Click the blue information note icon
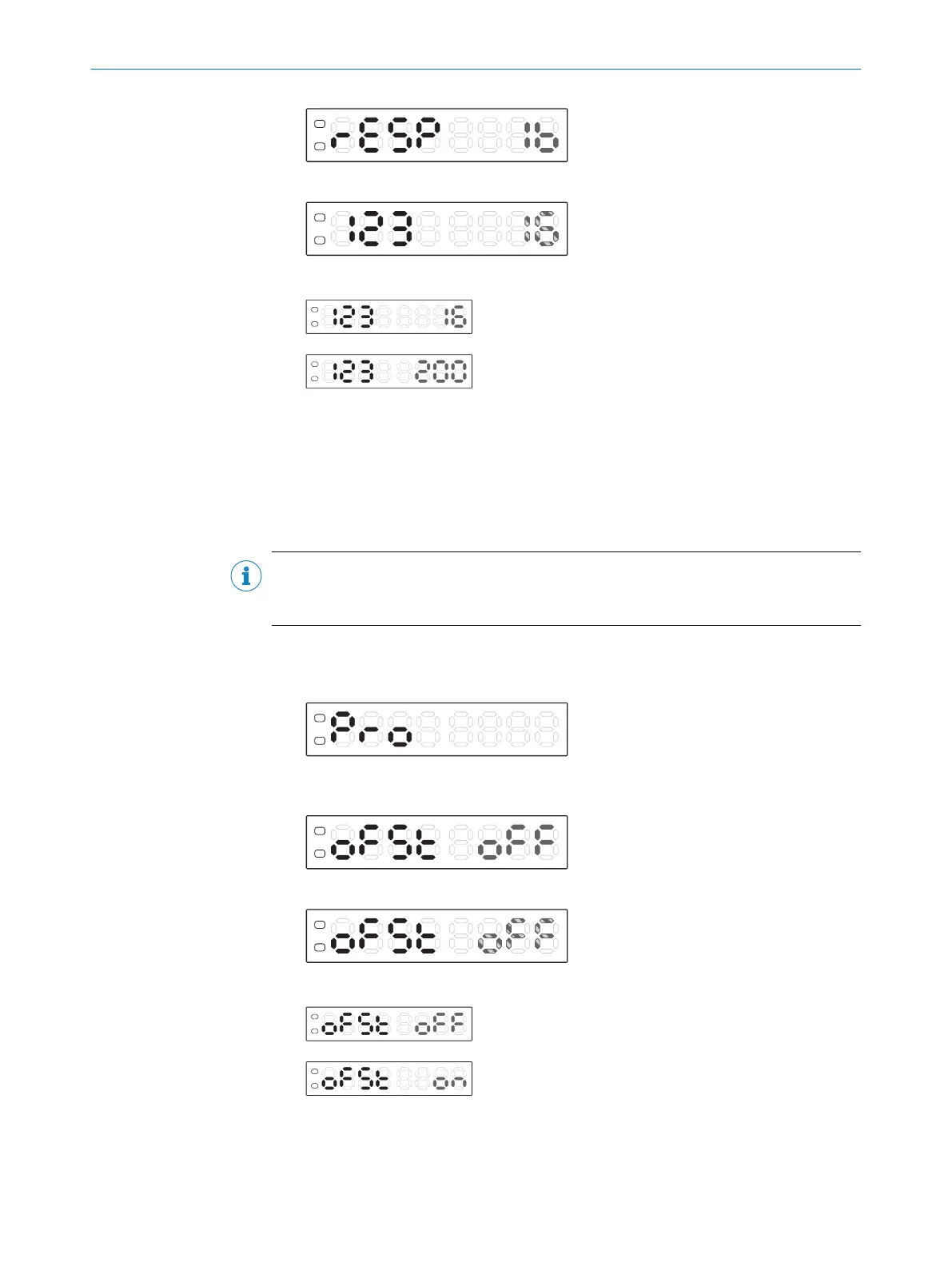Image resolution: width=952 pixels, height=1266 pixels. [245, 576]
